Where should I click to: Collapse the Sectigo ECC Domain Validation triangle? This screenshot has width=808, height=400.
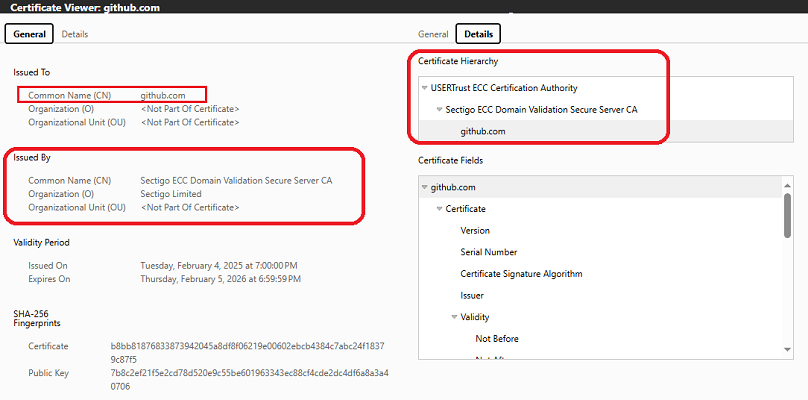tap(440, 110)
